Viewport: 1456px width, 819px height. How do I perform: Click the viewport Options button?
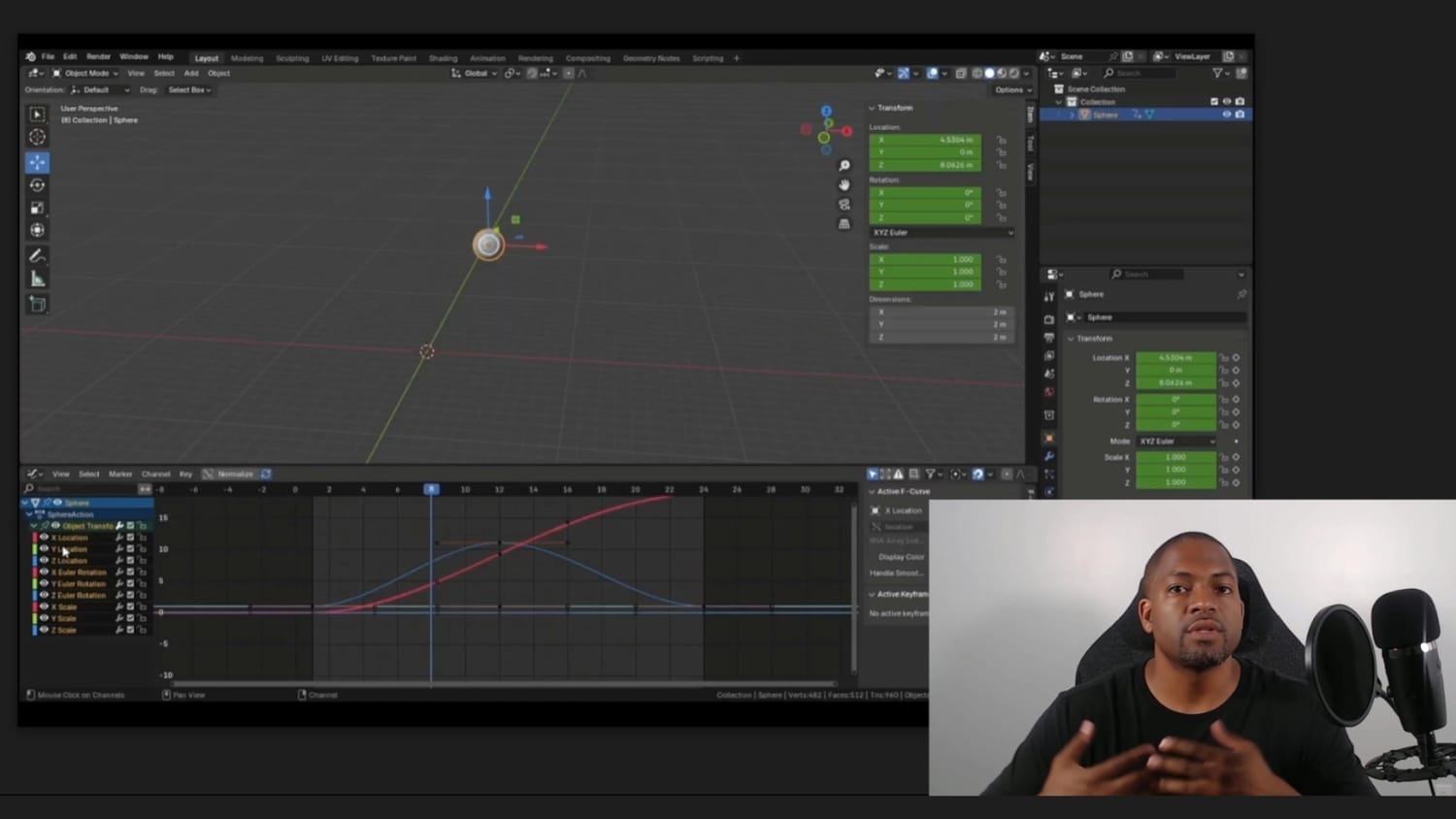[x=1012, y=90]
